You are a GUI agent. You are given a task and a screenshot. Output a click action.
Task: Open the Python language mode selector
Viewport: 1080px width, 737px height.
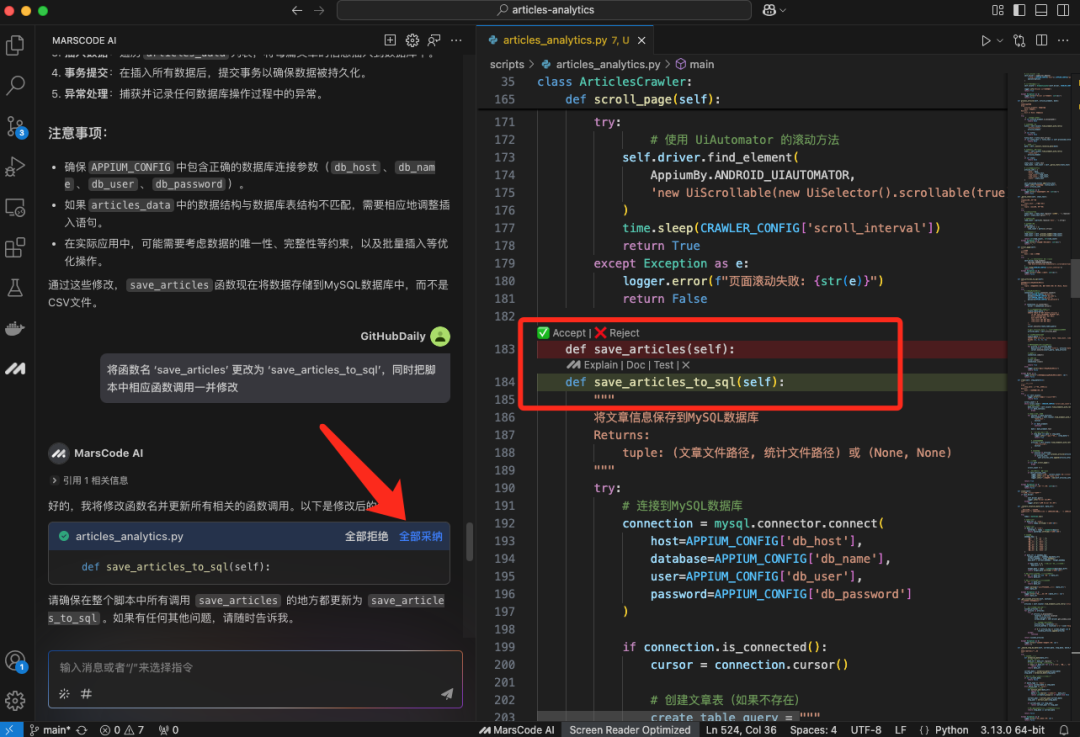point(951,729)
